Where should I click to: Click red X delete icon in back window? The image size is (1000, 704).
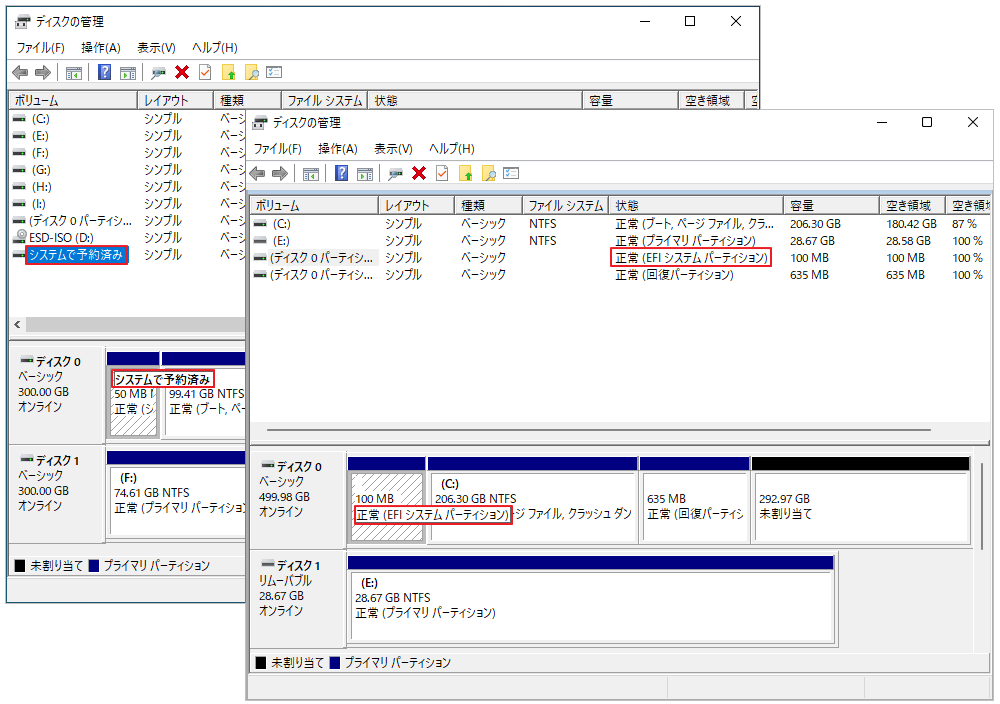click(x=182, y=73)
